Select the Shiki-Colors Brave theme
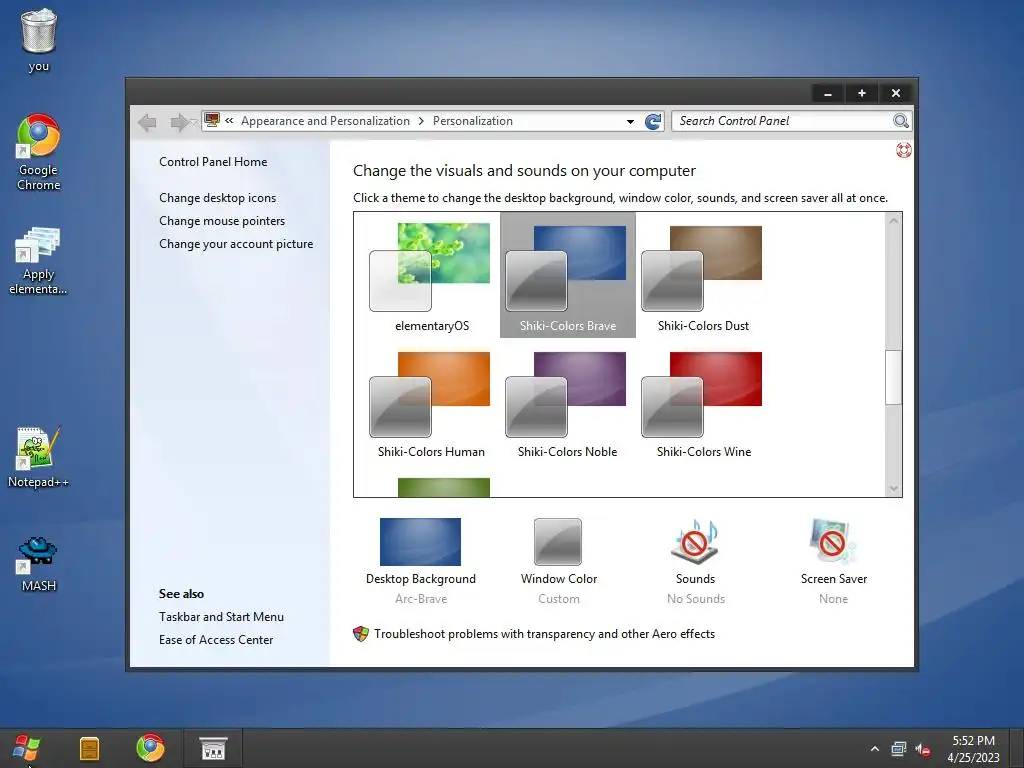1024x768 pixels. coord(568,276)
